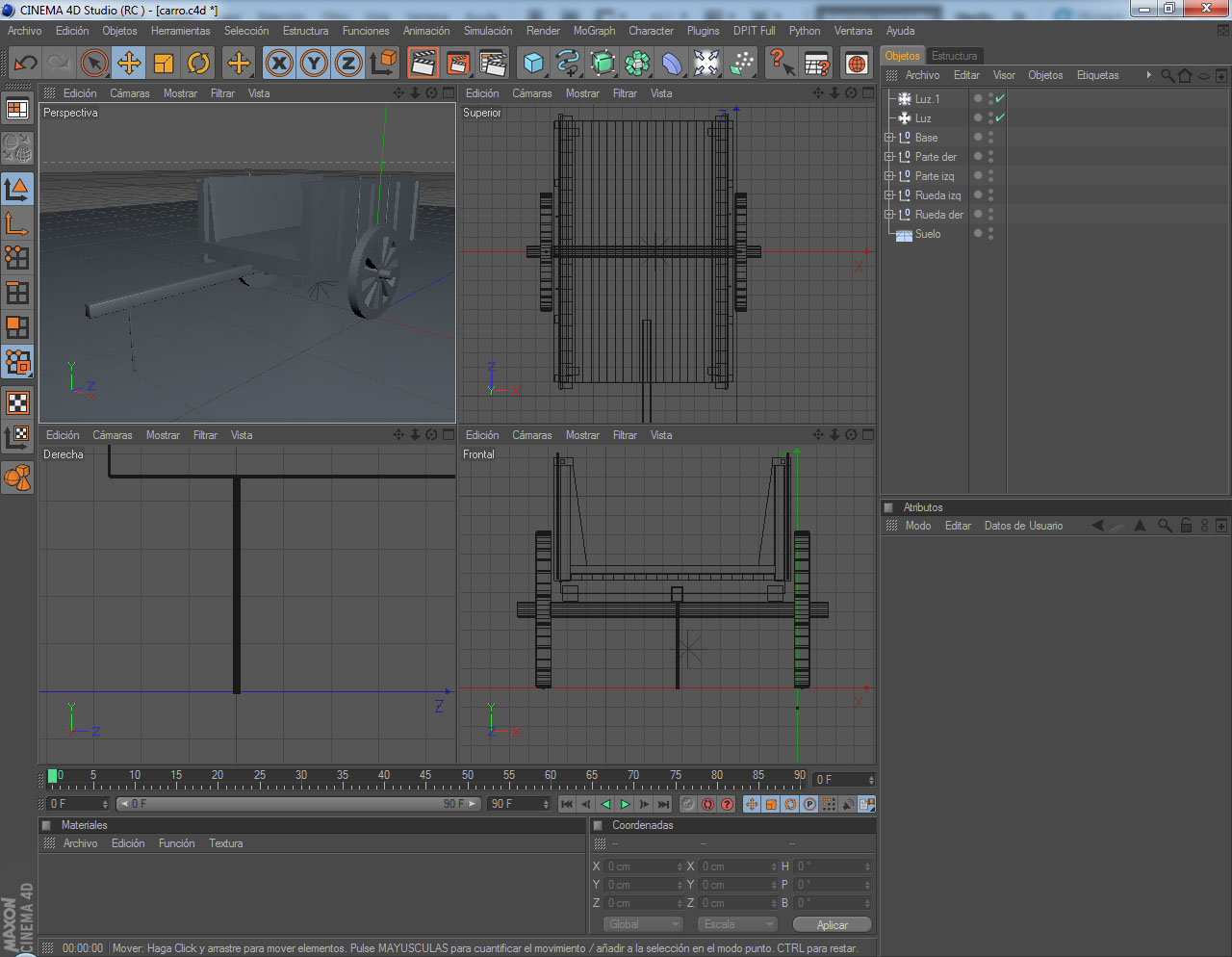Open the render settings clapperboard icon
The height and width of the screenshot is (957, 1232).
(493, 64)
